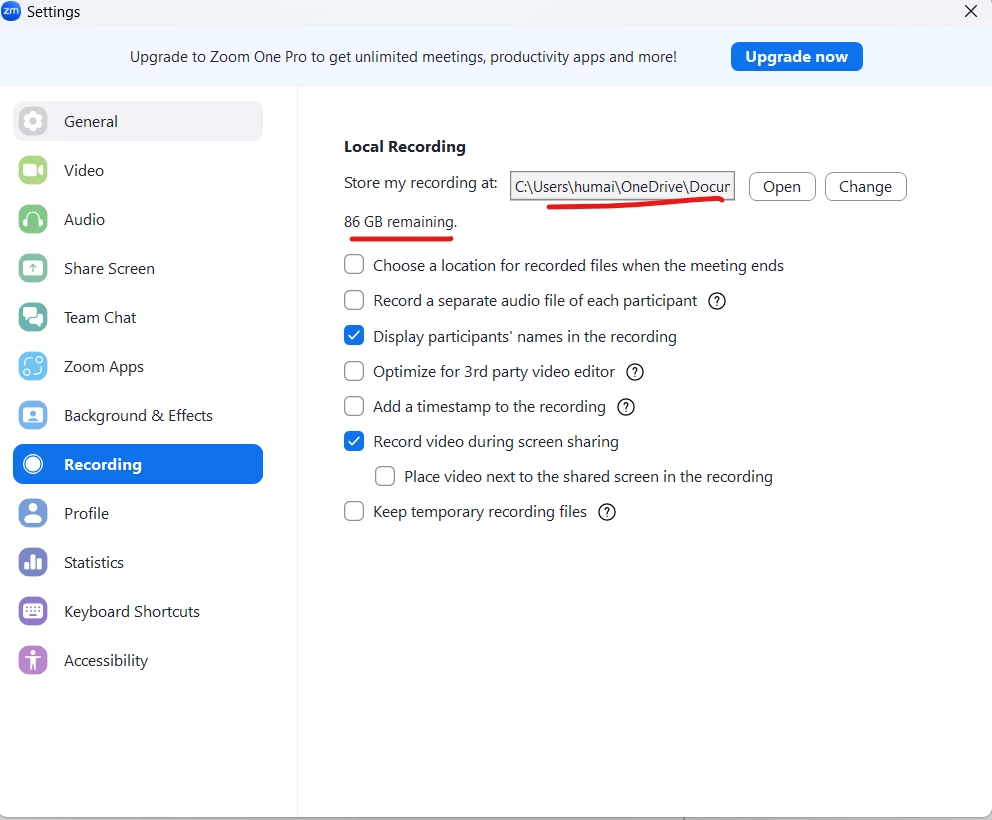Select the Recording tab label
Image resolution: width=992 pixels, height=820 pixels.
tap(102, 464)
